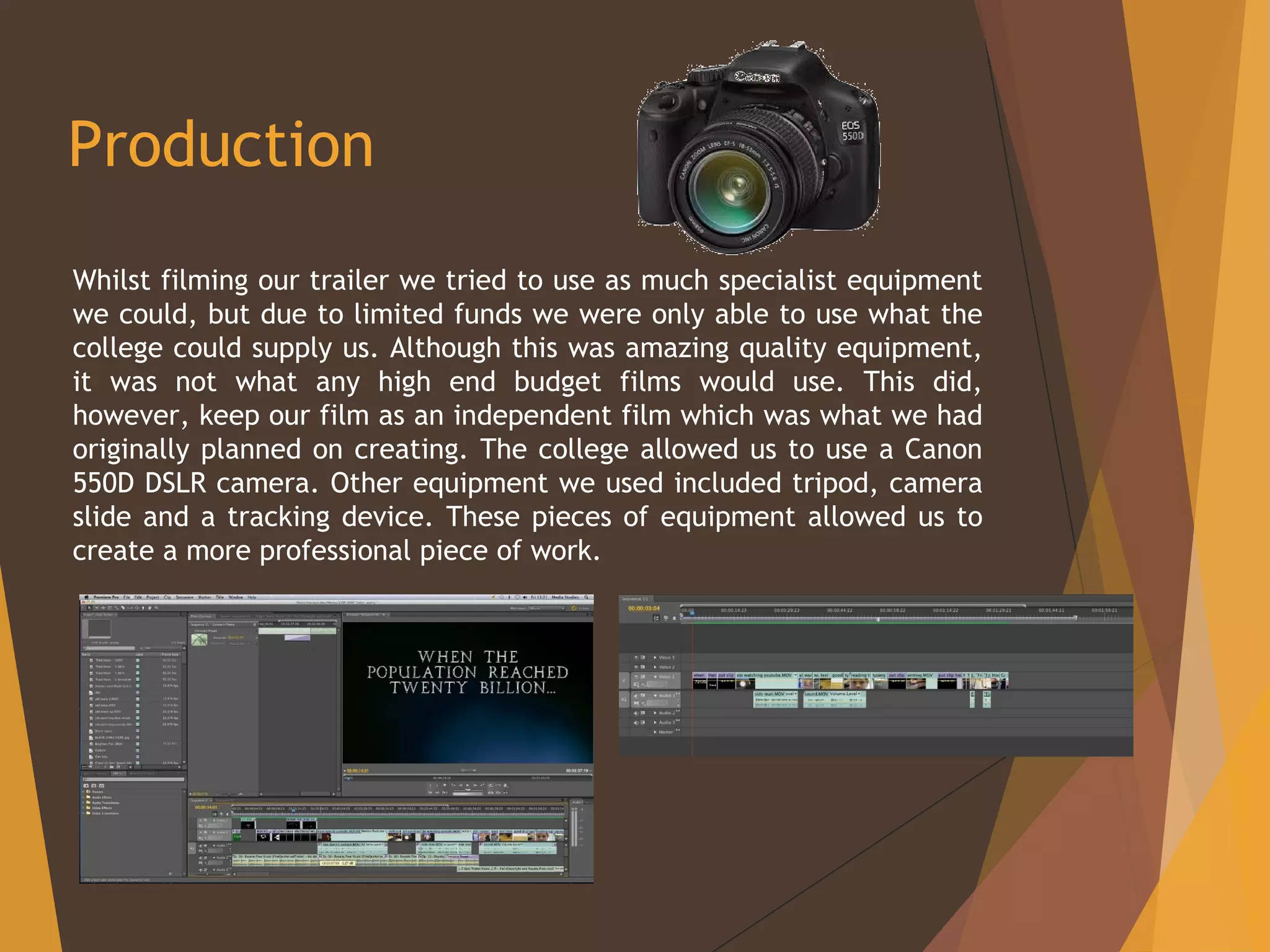Expand the Master audio track
1270x952 pixels.
pyautogui.click(x=655, y=732)
